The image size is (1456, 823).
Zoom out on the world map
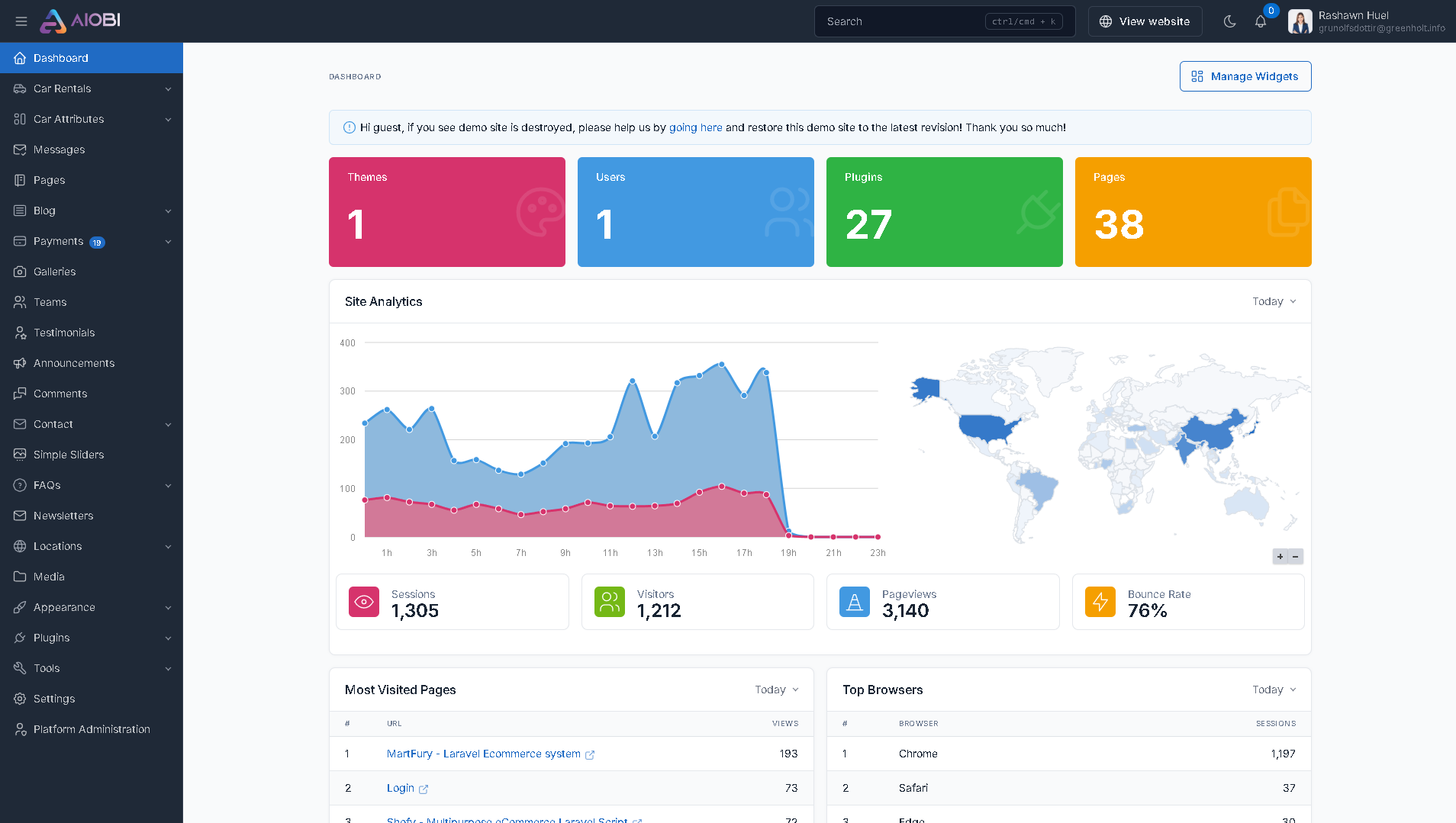(x=1296, y=557)
